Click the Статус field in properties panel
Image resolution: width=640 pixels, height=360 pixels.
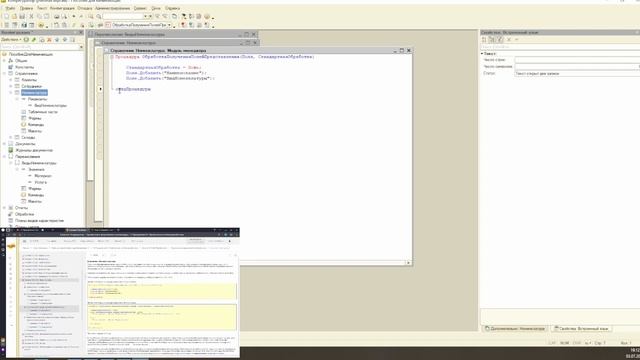(577, 73)
